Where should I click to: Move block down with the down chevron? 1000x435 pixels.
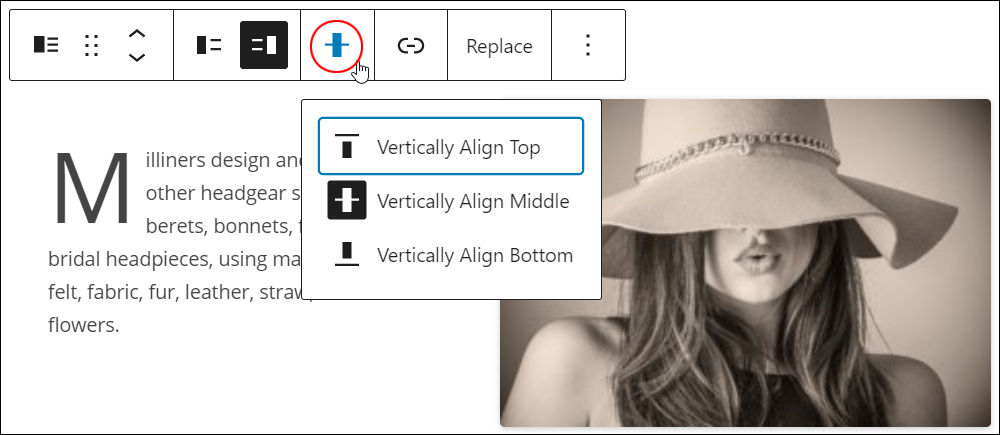point(137,57)
